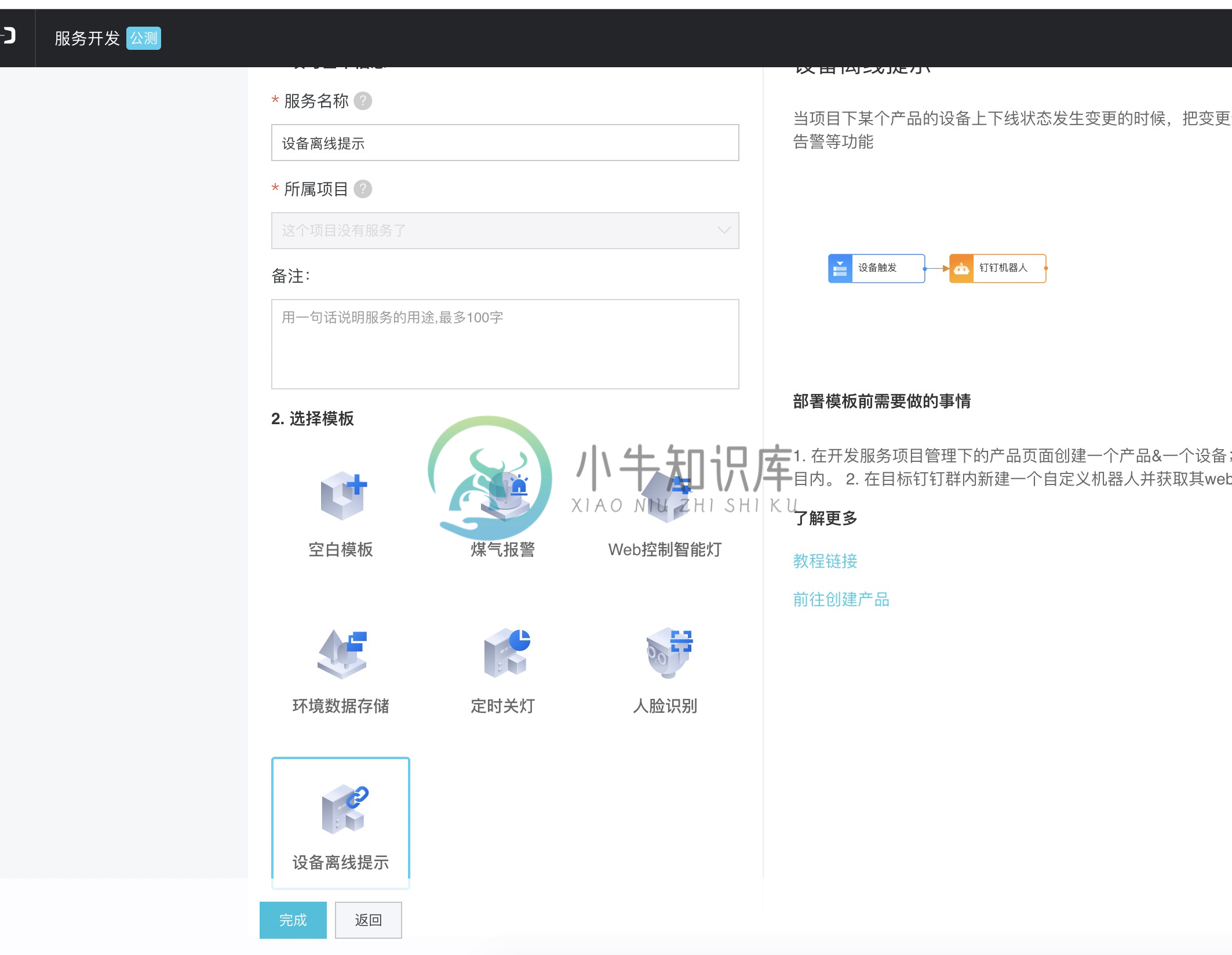Open the 所属项目 project dropdown
Image resolution: width=1232 pixels, height=955 pixels.
[505, 231]
